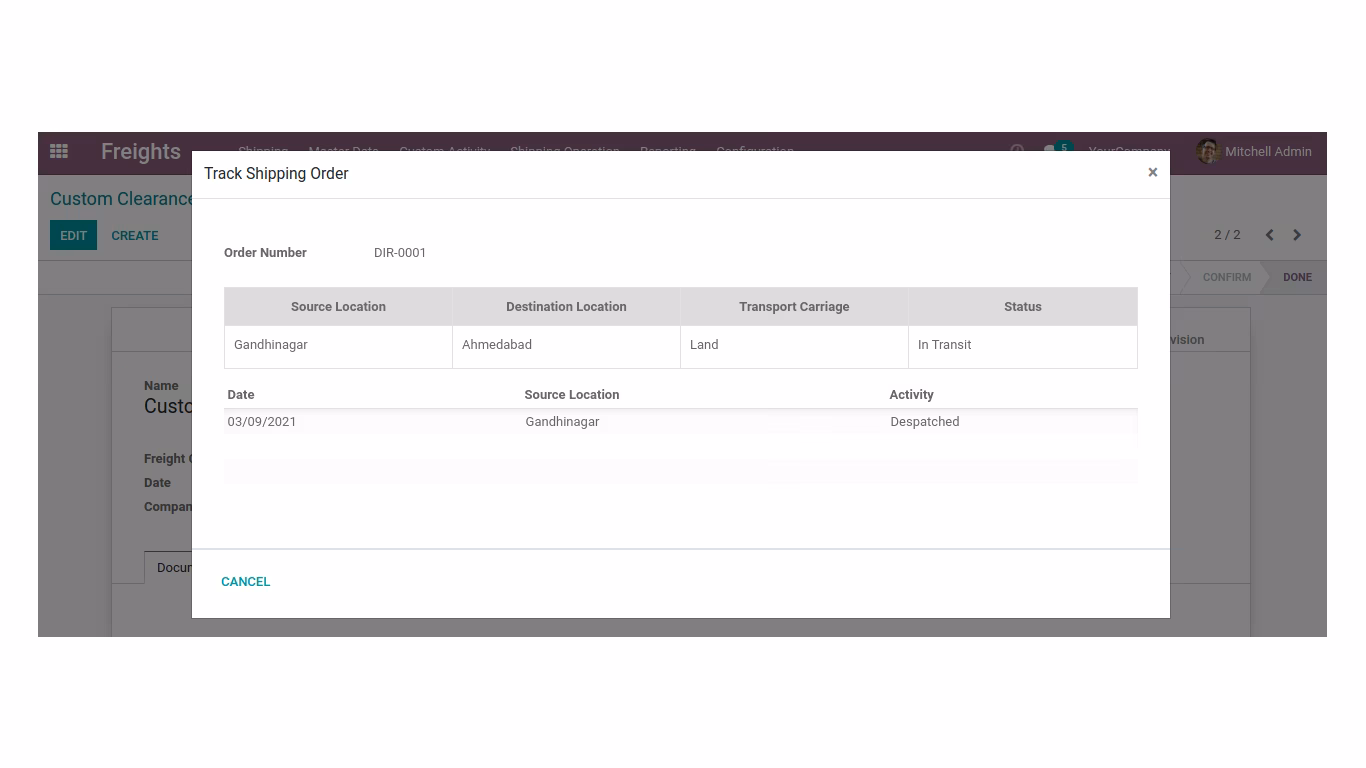Sort tracking list by Source Location
The height and width of the screenshot is (768, 1366).
pyautogui.click(x=572, y=395)
